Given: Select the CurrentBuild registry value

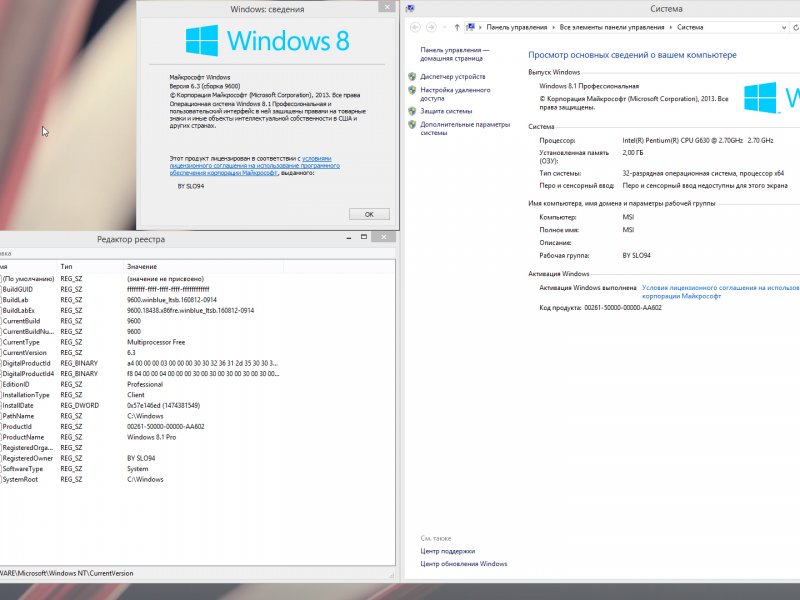Looking at the screenshot, I should pos(21,321).
